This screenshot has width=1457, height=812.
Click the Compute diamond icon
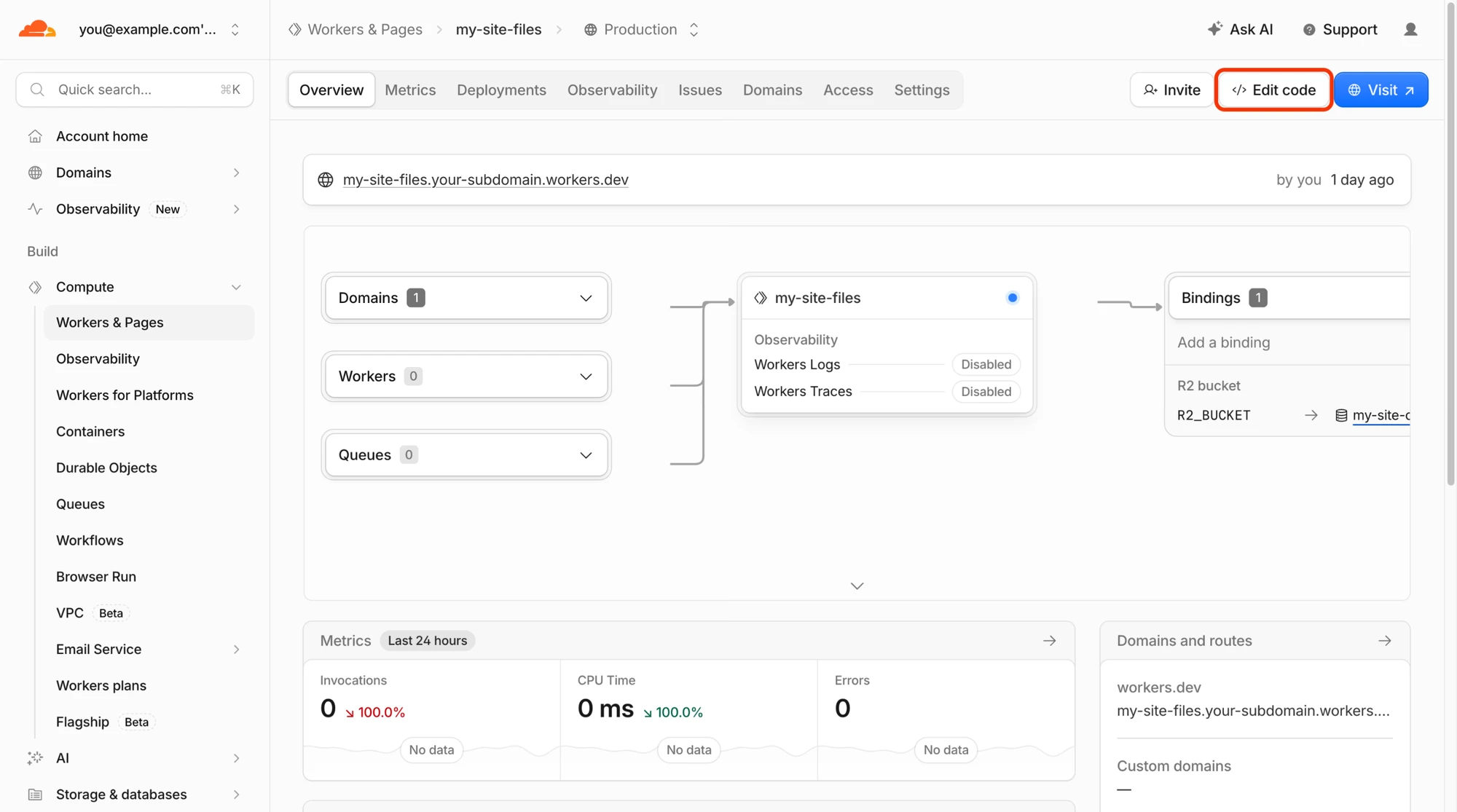(35, 287)
